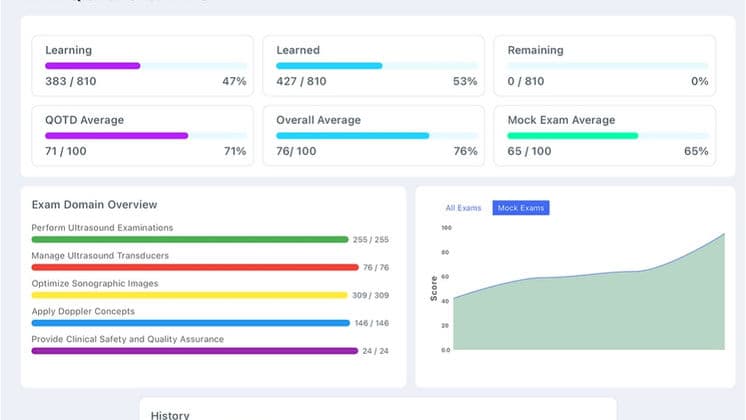
Task: Click the green Mock Exam Average bar
Action: (x=572, y=136)
